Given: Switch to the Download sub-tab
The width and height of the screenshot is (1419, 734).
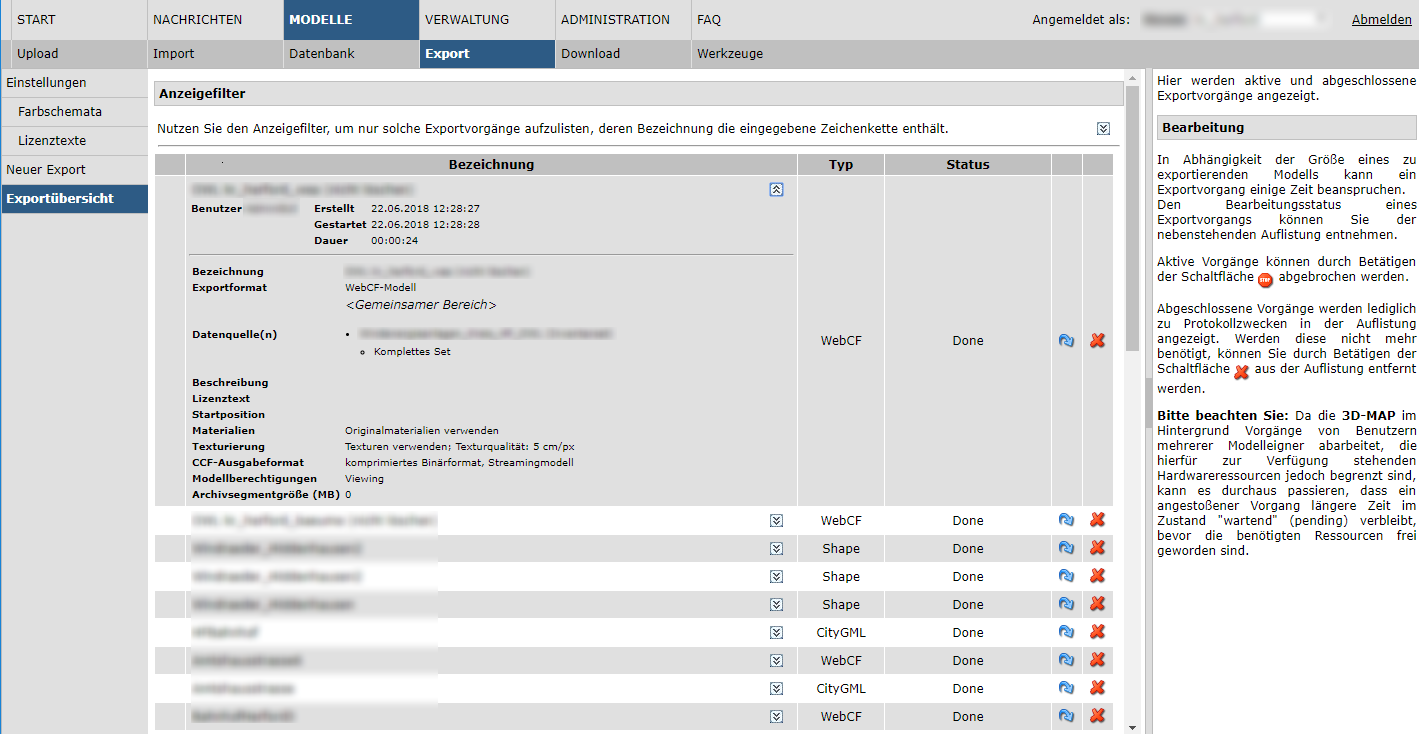Looking at the screenshot, I should pos(623,54).
